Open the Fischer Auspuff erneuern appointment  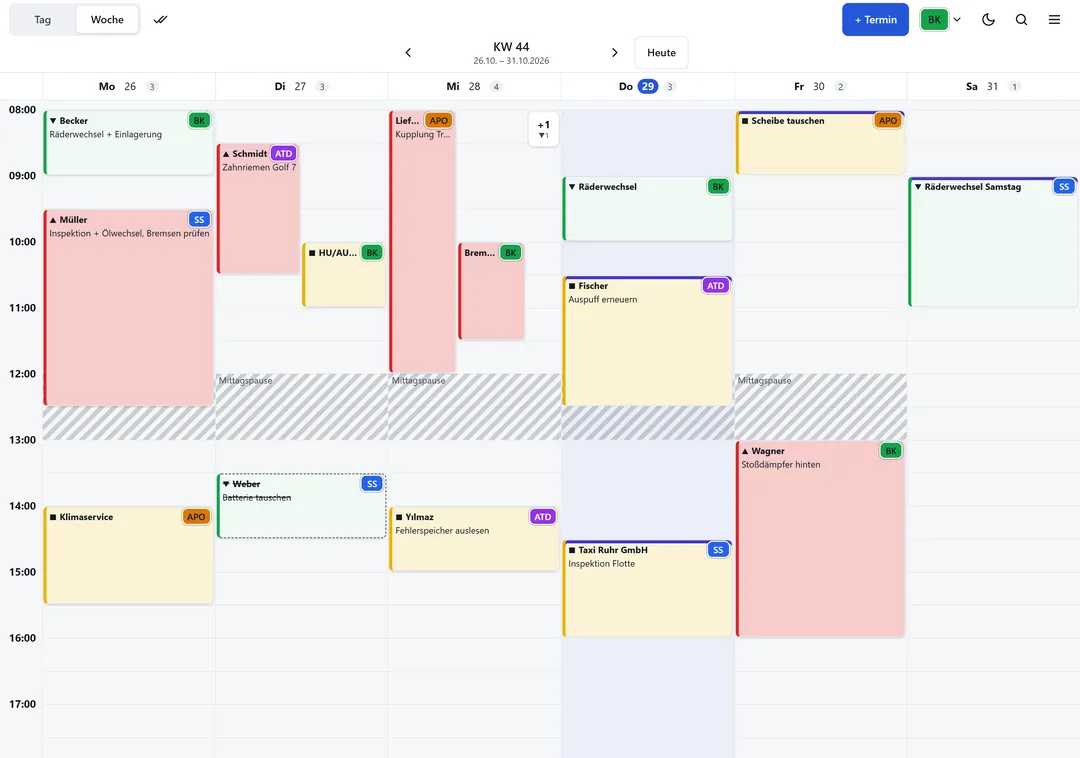click(x=647, y=341)
